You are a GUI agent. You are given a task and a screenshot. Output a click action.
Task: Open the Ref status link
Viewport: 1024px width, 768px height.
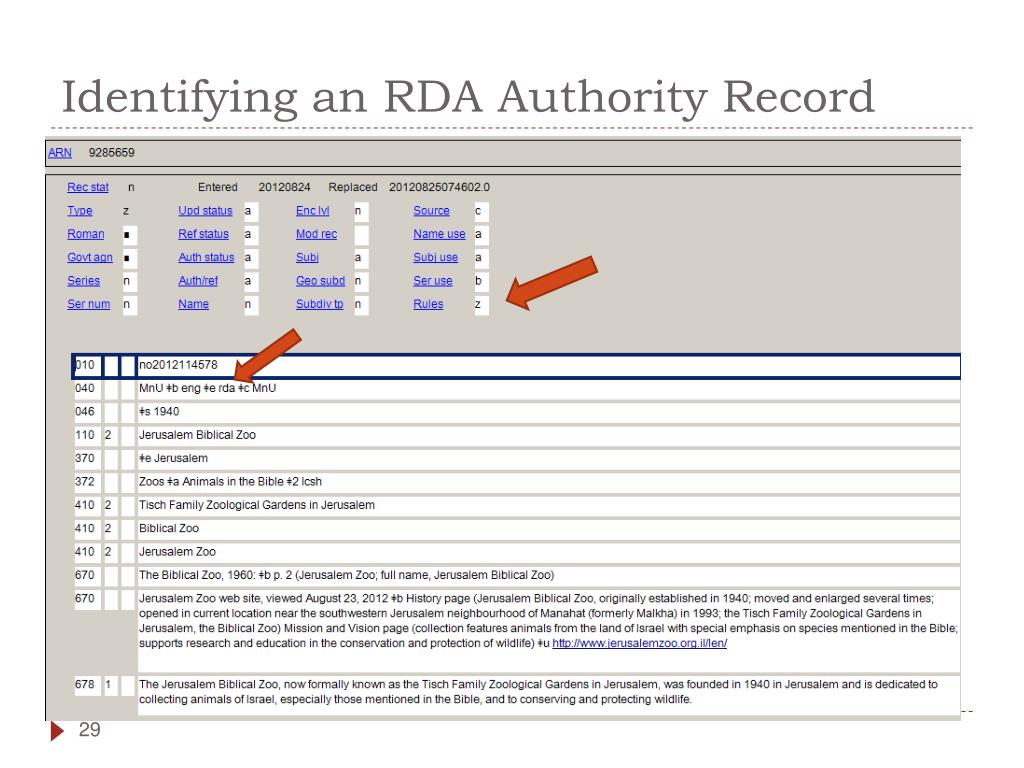point(203,234)
